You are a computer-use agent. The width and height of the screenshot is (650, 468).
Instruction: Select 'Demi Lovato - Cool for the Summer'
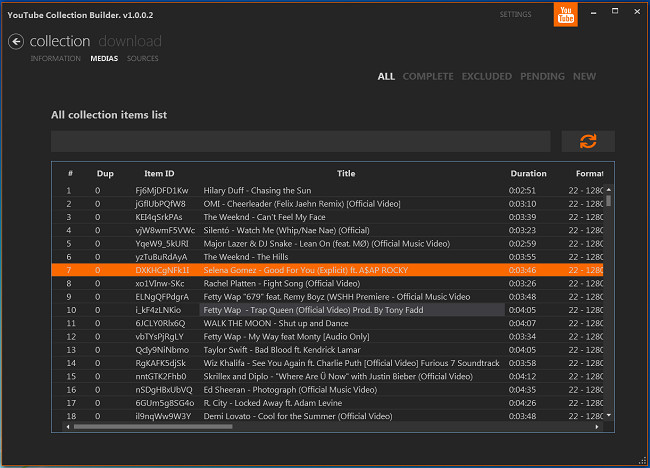pos(327,416)
